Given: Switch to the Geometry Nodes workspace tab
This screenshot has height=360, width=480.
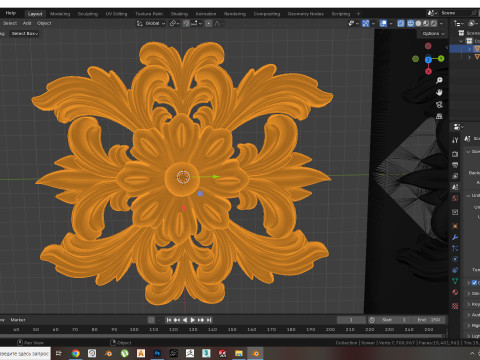Looking at the screenshot, I should click(x=306, y=14).
